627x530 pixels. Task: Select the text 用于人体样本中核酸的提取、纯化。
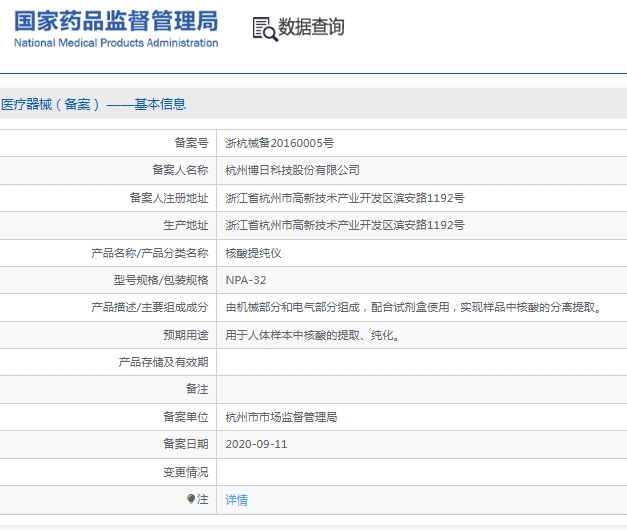tap(312, 335)
